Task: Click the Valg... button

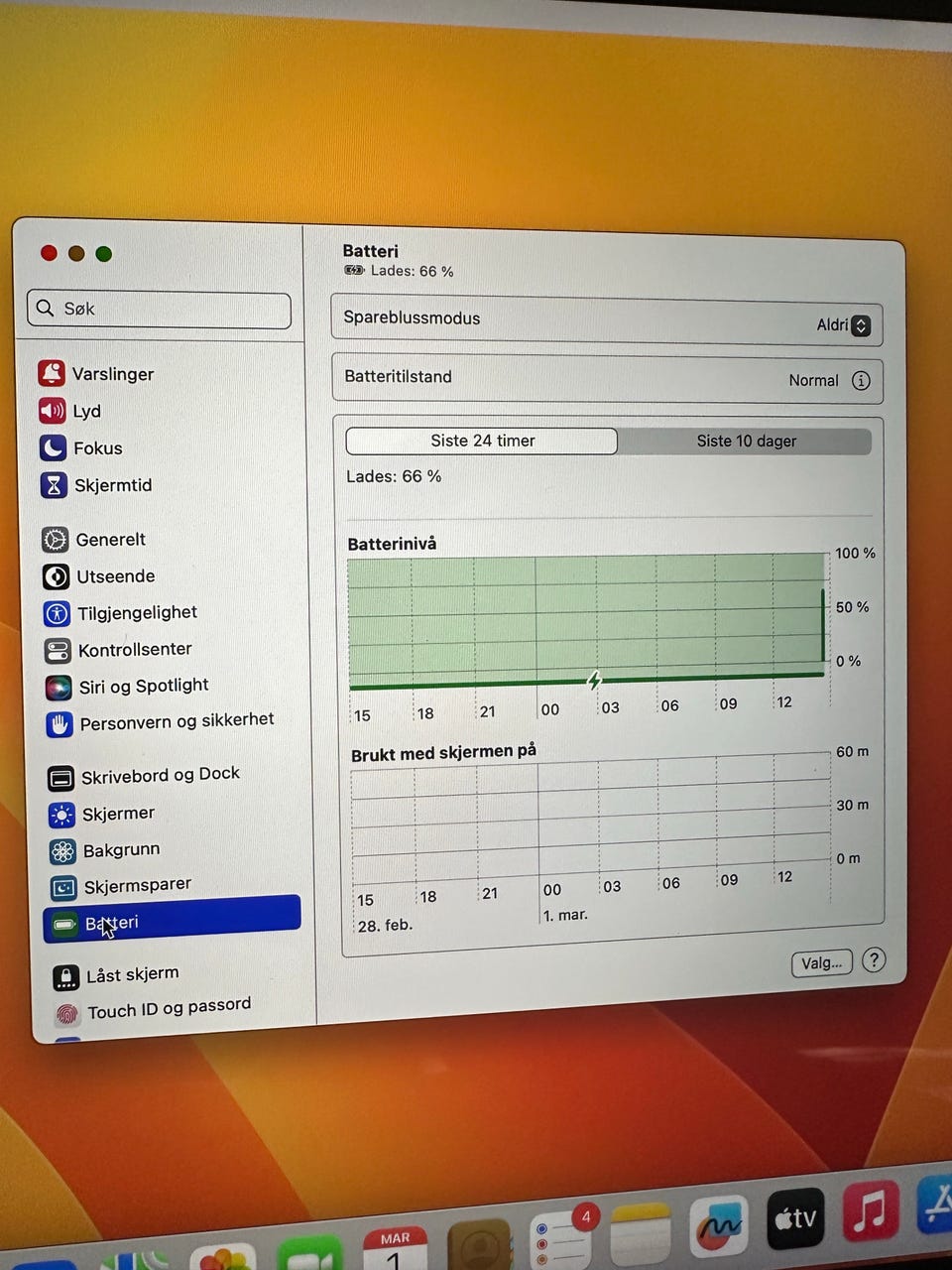Action: tap(822, 962)
